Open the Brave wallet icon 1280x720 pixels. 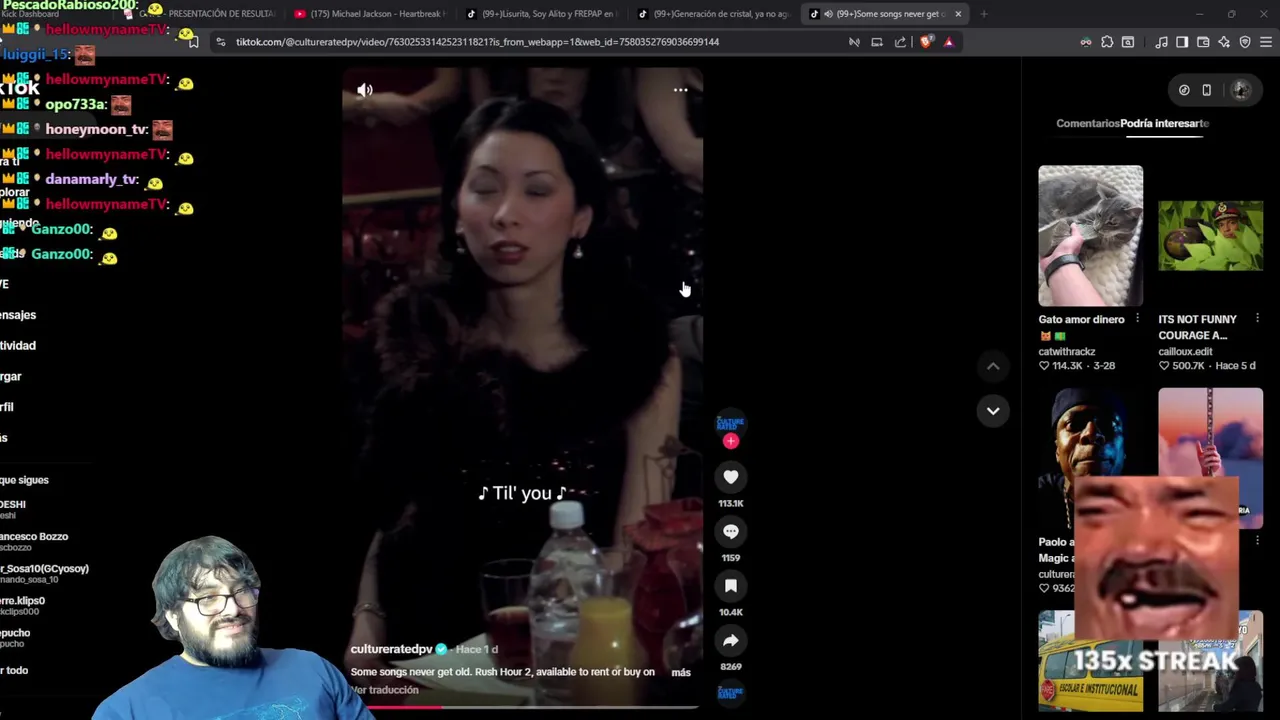[1203, 42]
